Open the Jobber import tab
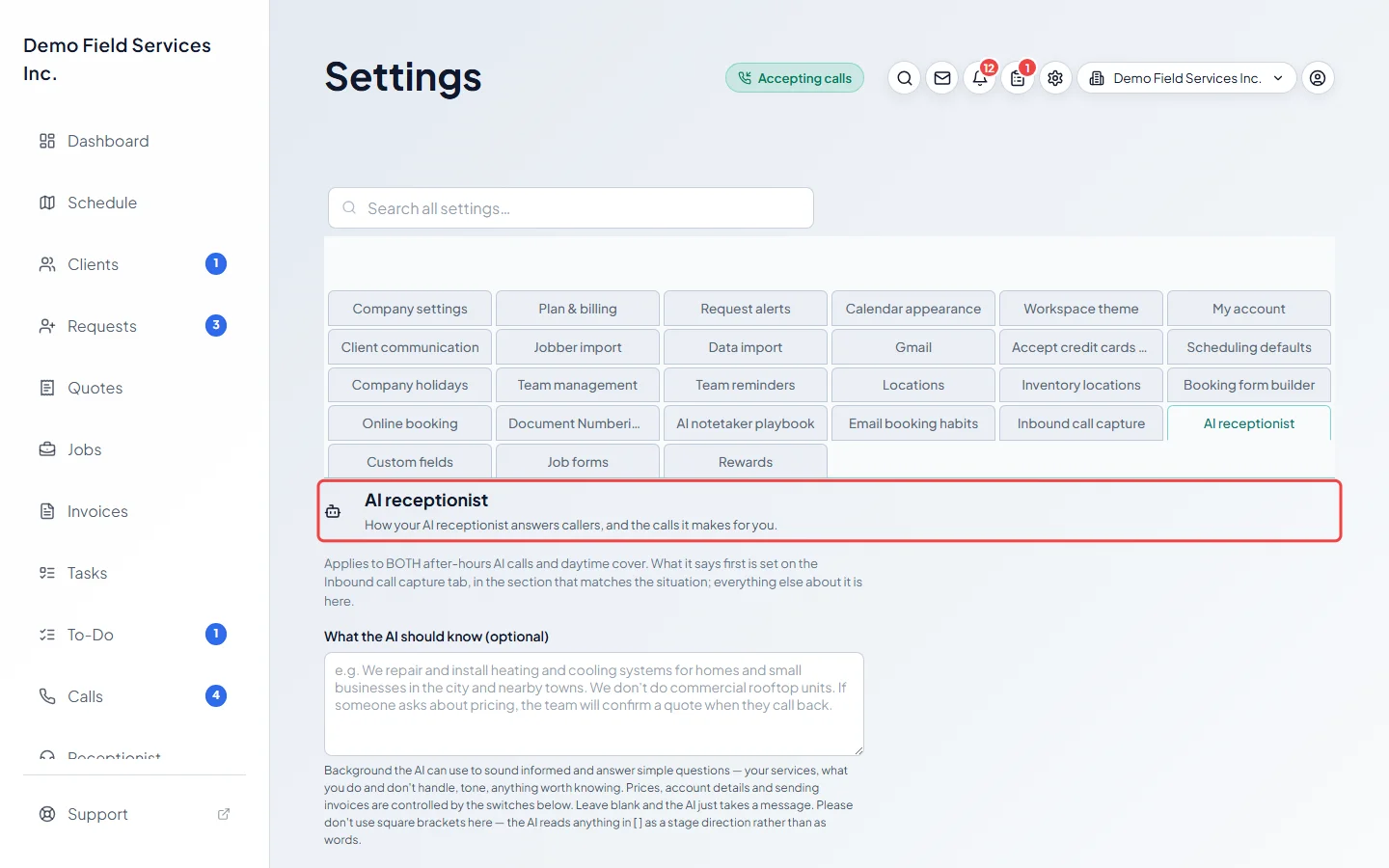 (x=578, y=347)
